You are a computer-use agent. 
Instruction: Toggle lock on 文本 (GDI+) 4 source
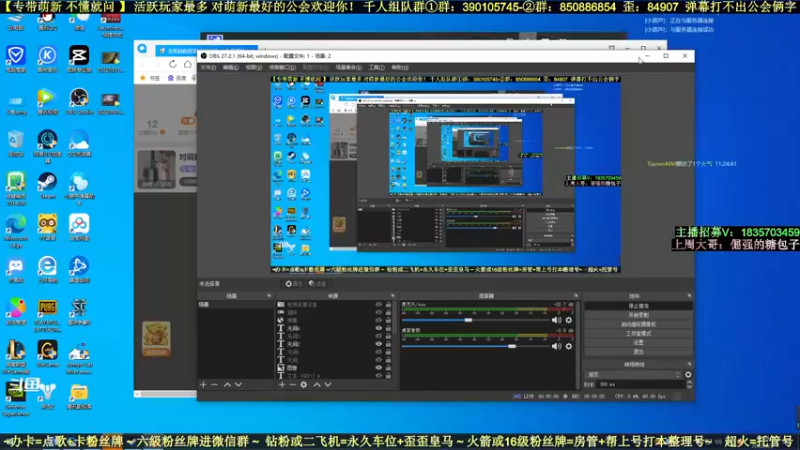[x=388, y=376]
